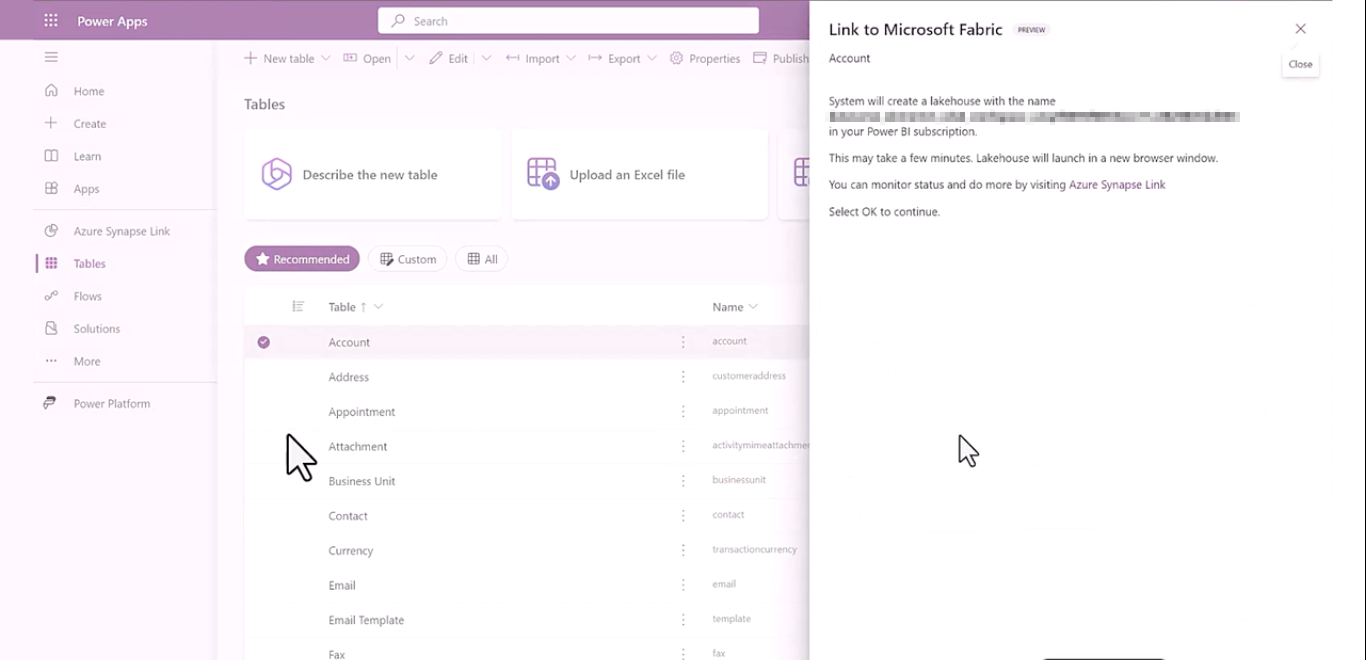Click the Contact table name
Image resolution: width=1366 pixels, height=660 pixels.
tap(348, 516)
